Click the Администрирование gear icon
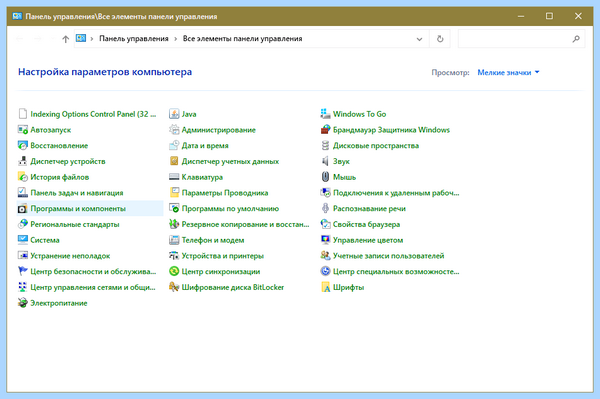The height and width of the screenshot is (399, 600). point(174,130)
